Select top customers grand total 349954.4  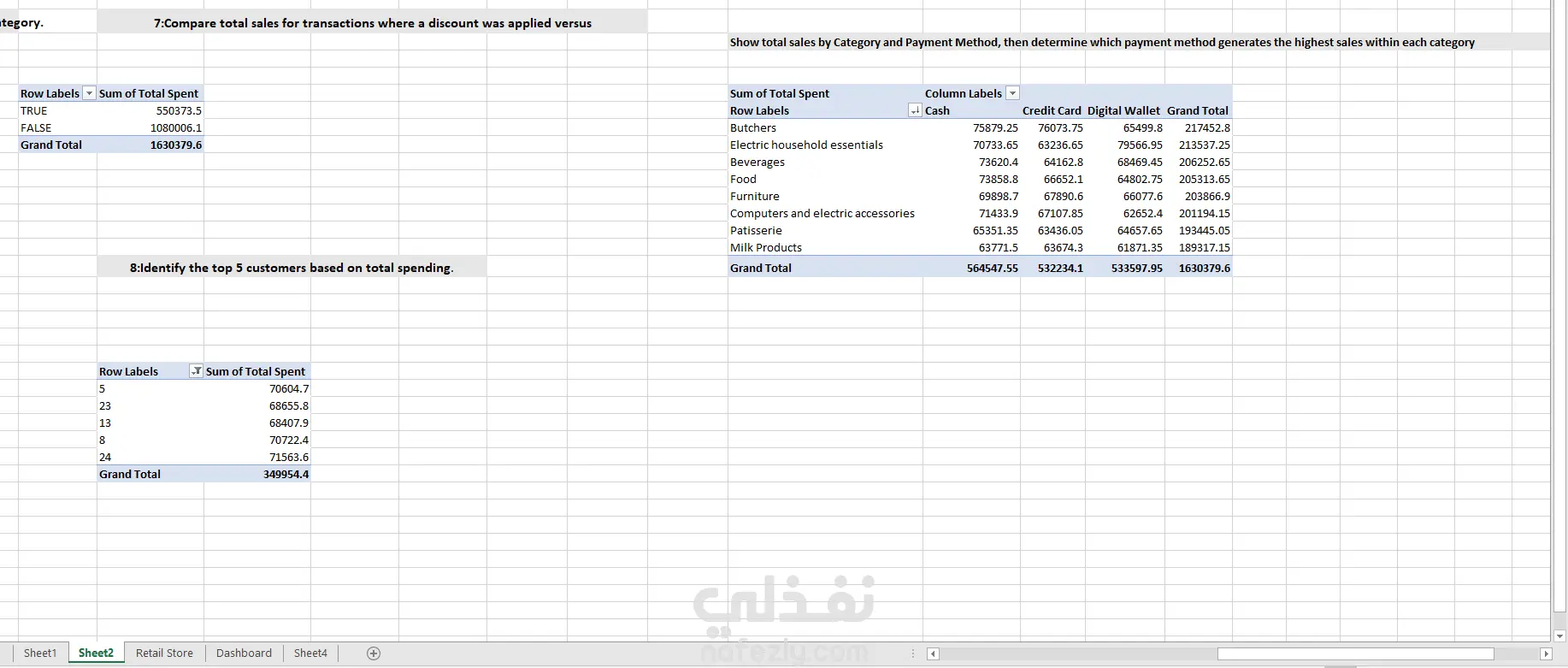click(x=257, y=474)
